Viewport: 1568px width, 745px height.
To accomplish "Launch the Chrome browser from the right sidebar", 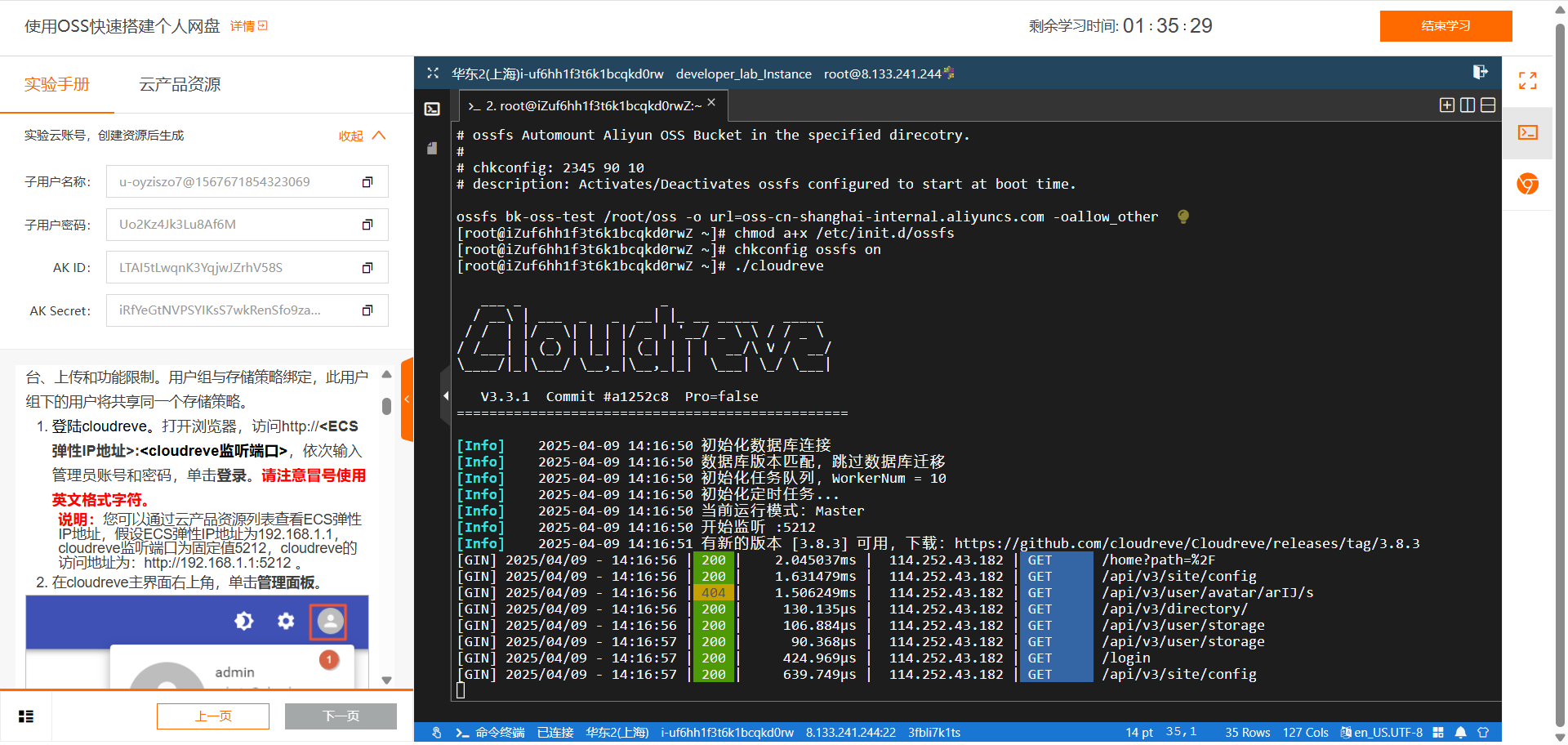I will click(x=1527, y=184).
